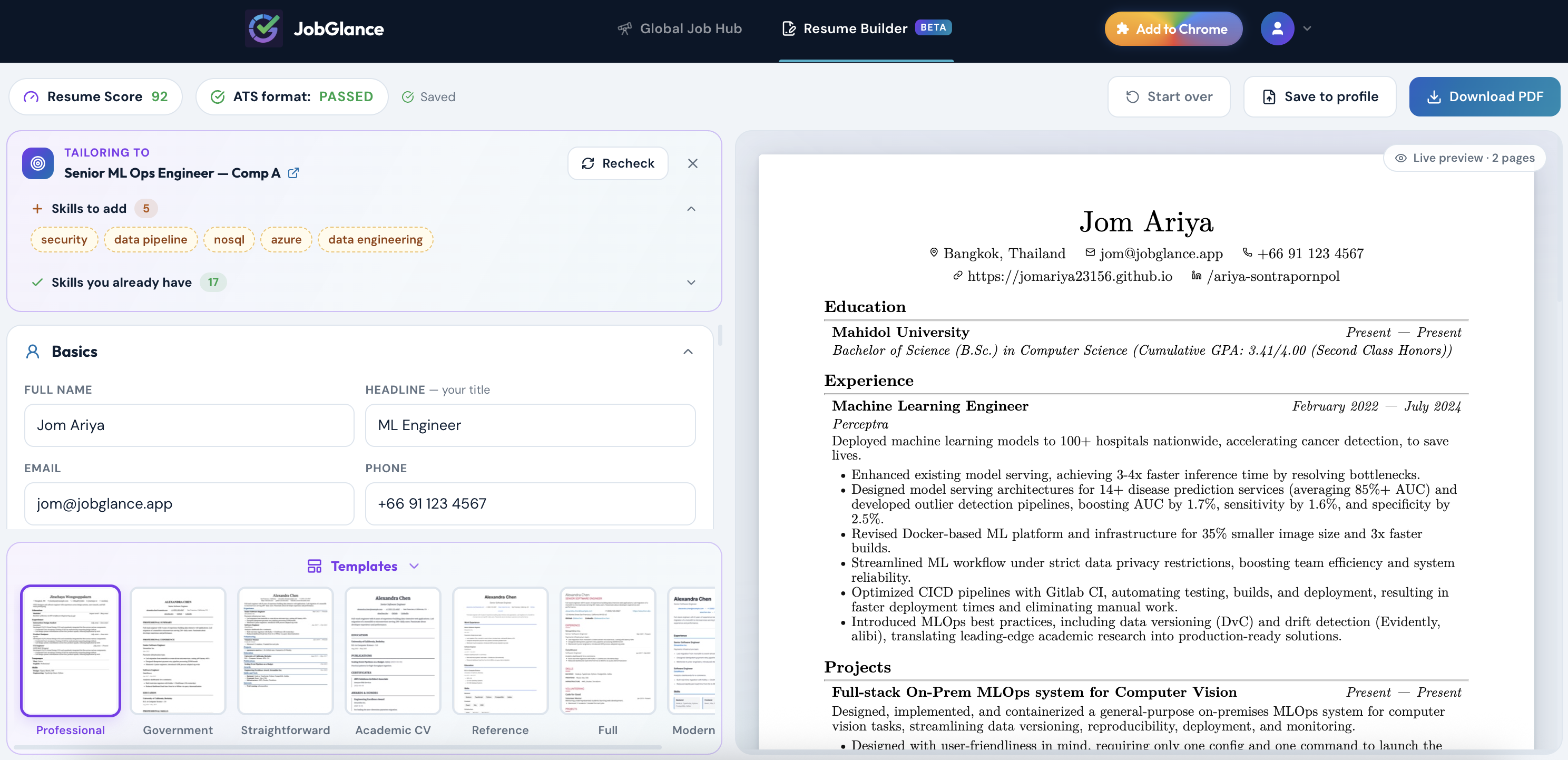Click the ATS format PASSED indicator
1568x760 pixels.
click(291, 97)
